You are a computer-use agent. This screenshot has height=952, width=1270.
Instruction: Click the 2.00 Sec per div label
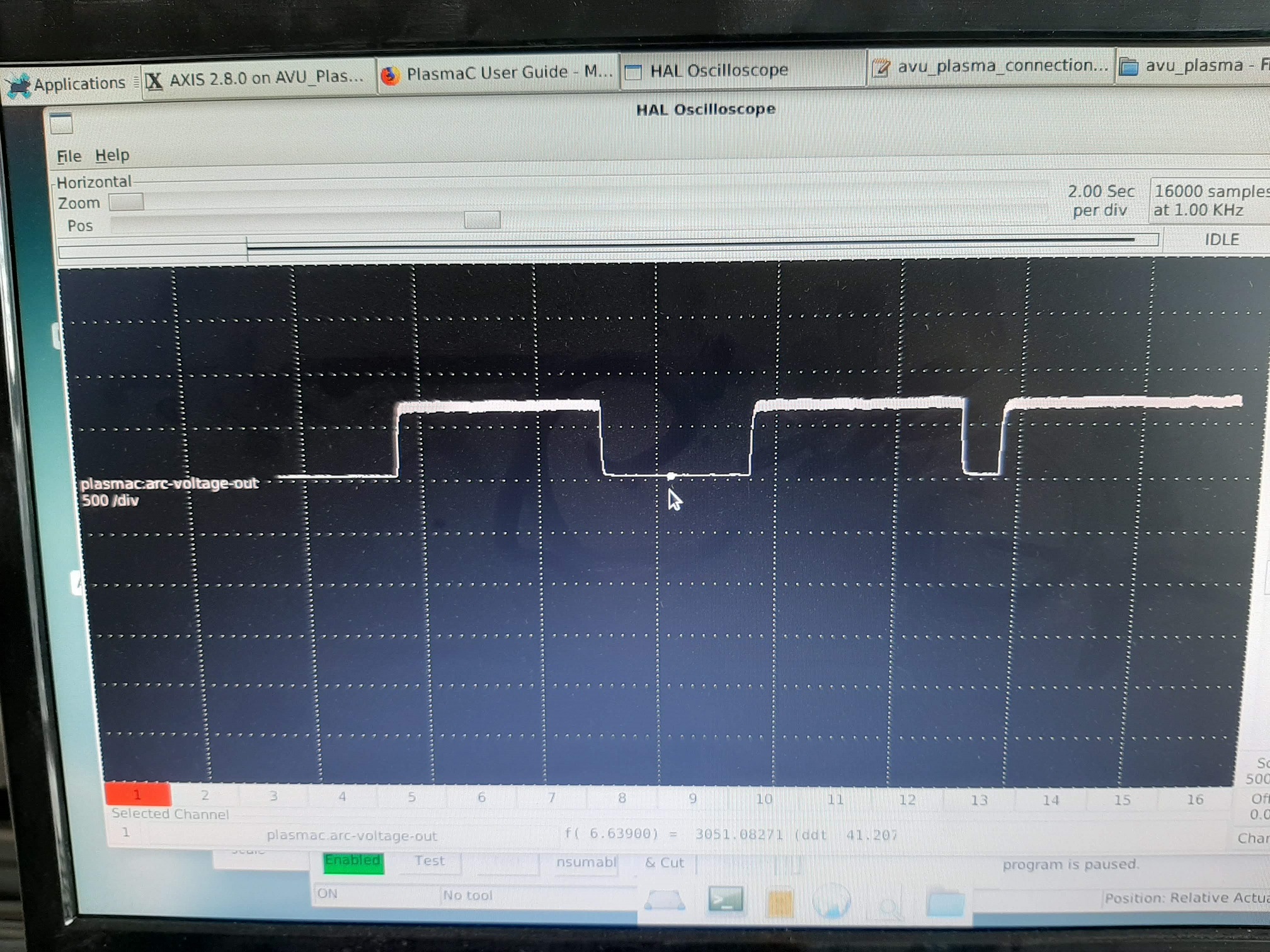1101,200
